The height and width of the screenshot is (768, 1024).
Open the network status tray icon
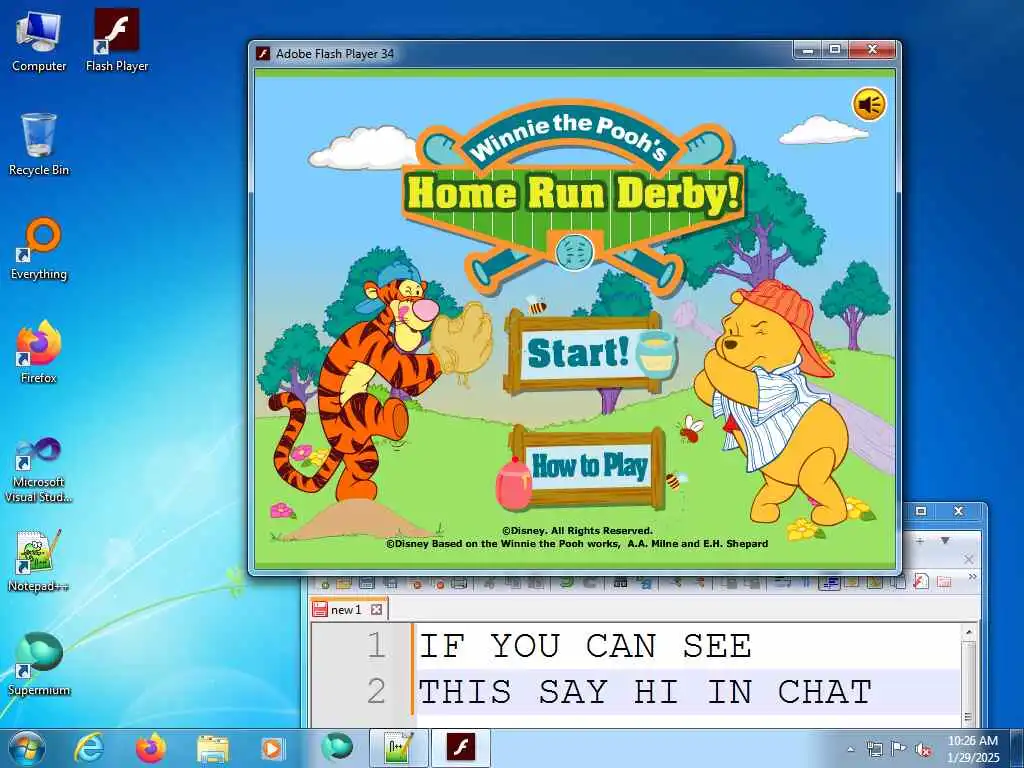click(874, 749)
